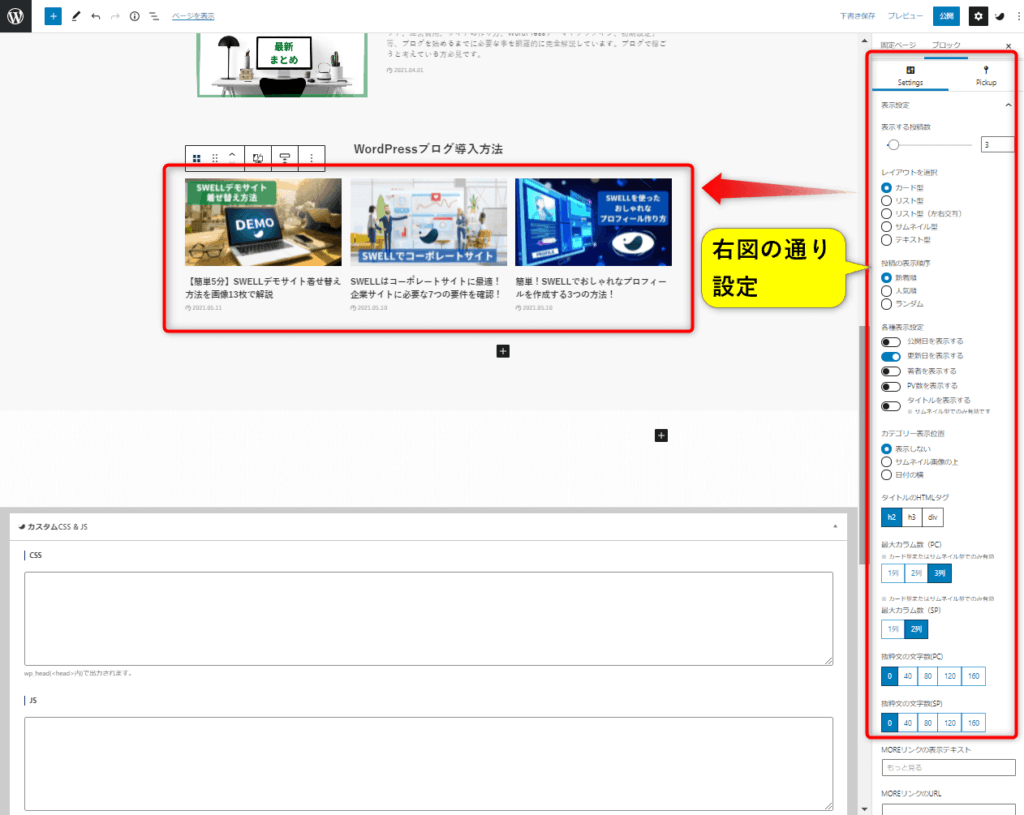
Task: Click the block margin toolbar icon
Action: pos(285,158)
